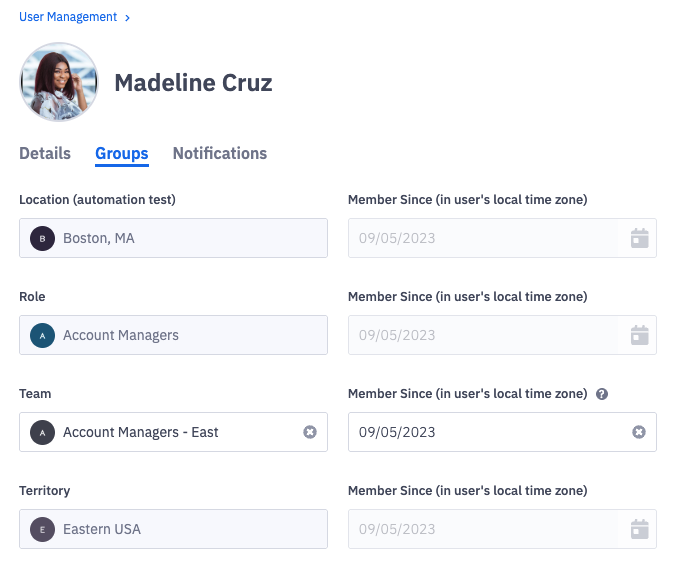Open calendar for Role member since date
Image resolution: width=680 pixels, height=563 pixels.
point(639,335)
